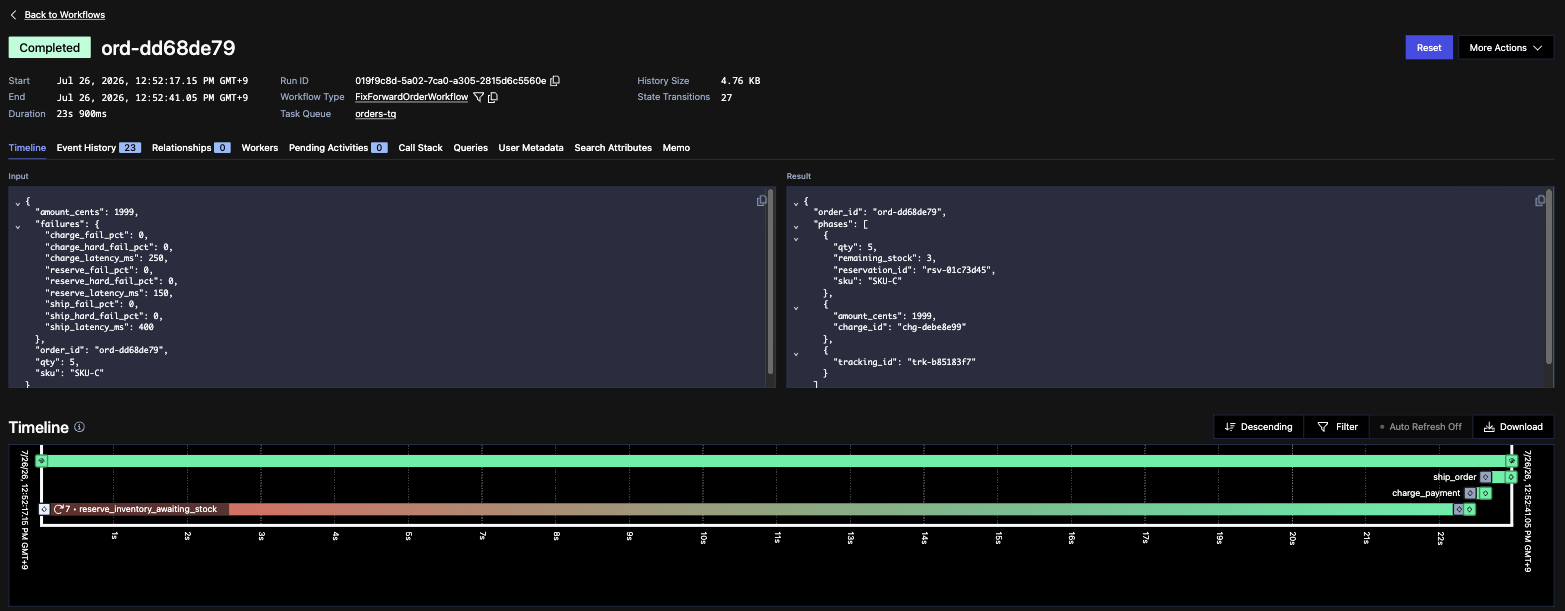
Task: Click the charge_payment label on timeline
Action: click(1427, 493)
